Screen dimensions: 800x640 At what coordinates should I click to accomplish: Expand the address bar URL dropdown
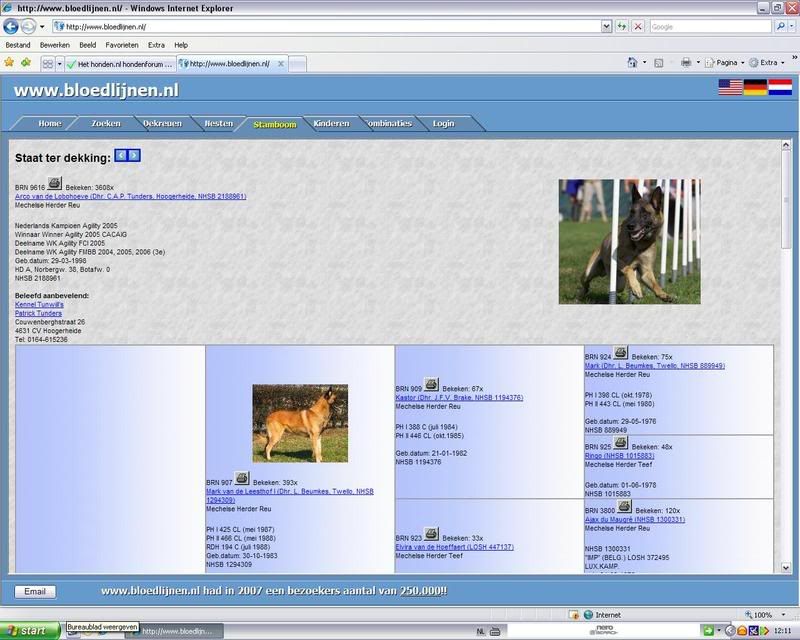pos(608,27)
